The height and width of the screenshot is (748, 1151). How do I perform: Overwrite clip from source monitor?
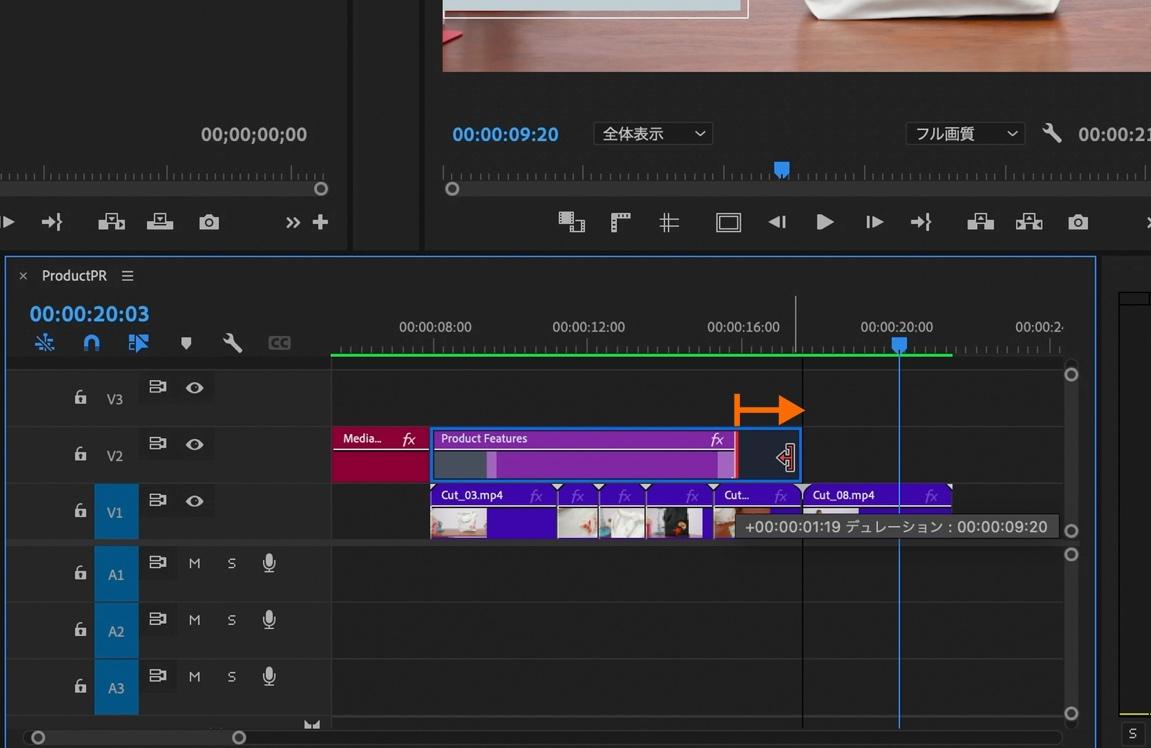160,222
